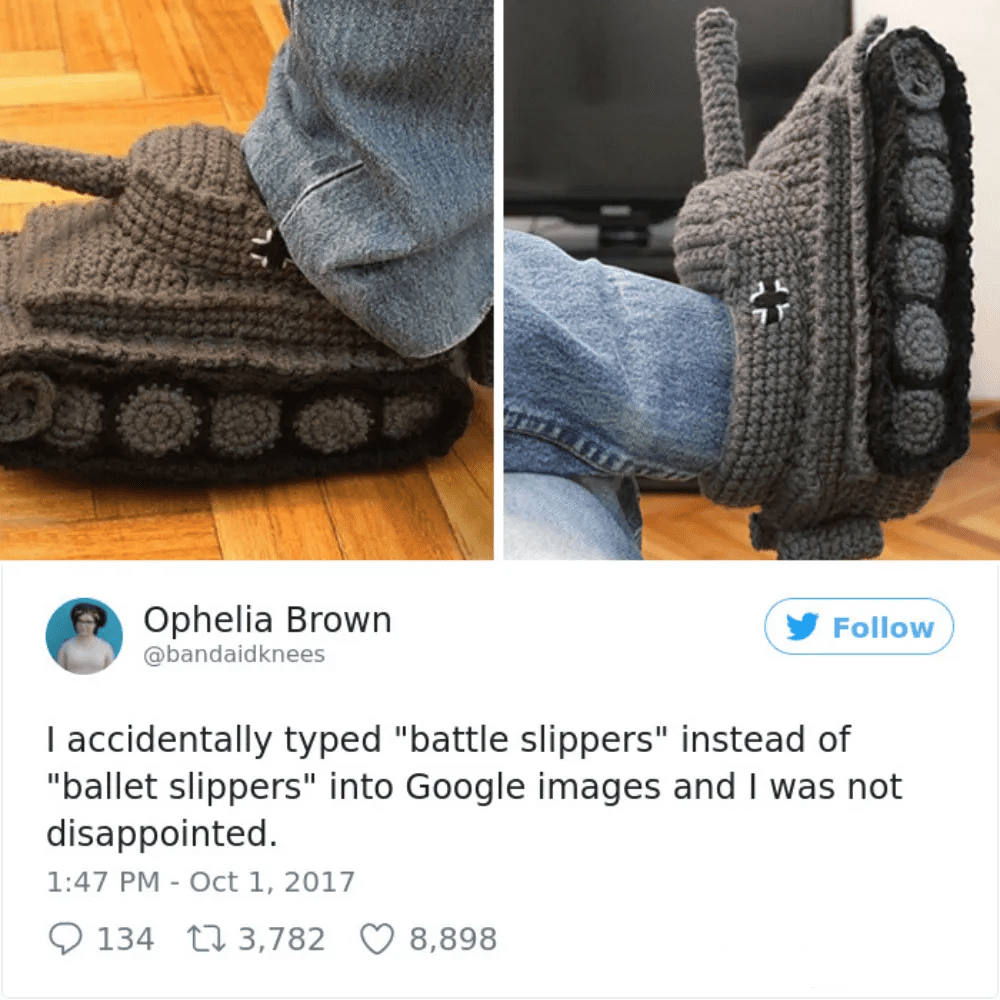This screenshot has height=1000, width=1000.
Task: Click the reply speech bubble icon
Action: point(65,939)
